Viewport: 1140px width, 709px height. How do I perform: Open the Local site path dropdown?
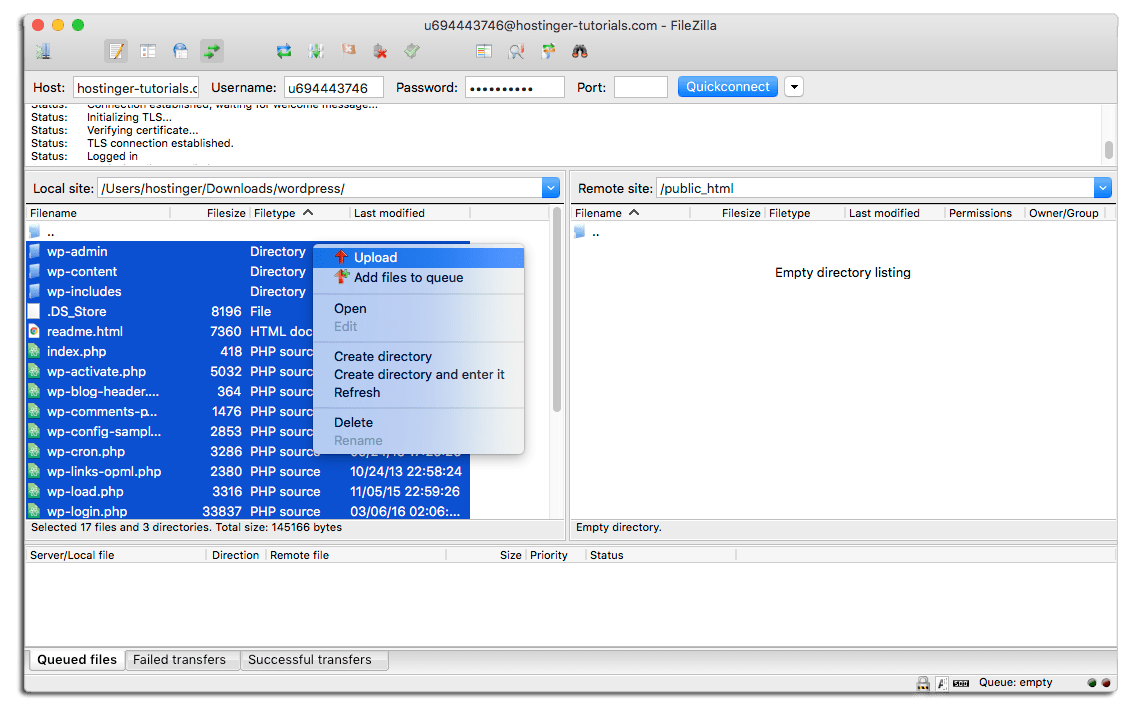tap(550, 187)
